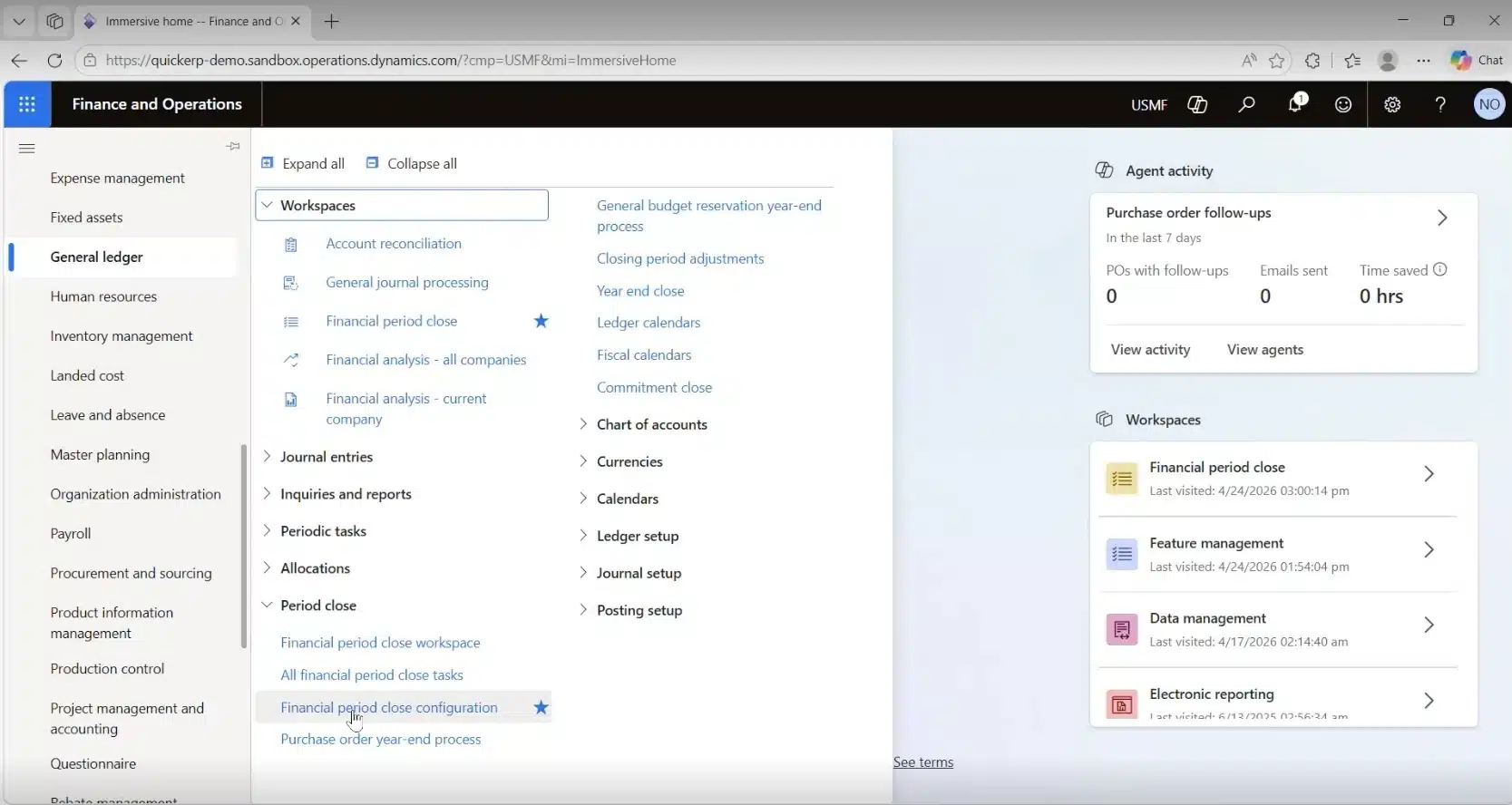Viewport: 1512px width, 805px height.
Task: Collapse the navigation pane hamburger icon
Action: [27, 148]
